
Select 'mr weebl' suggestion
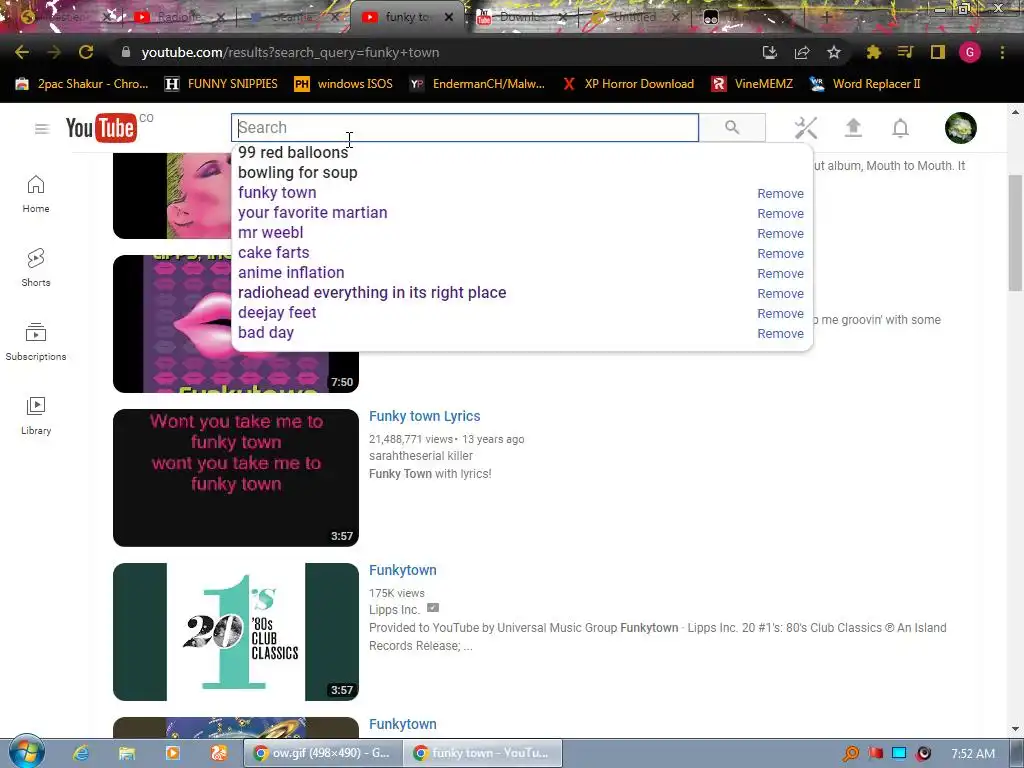270,232
